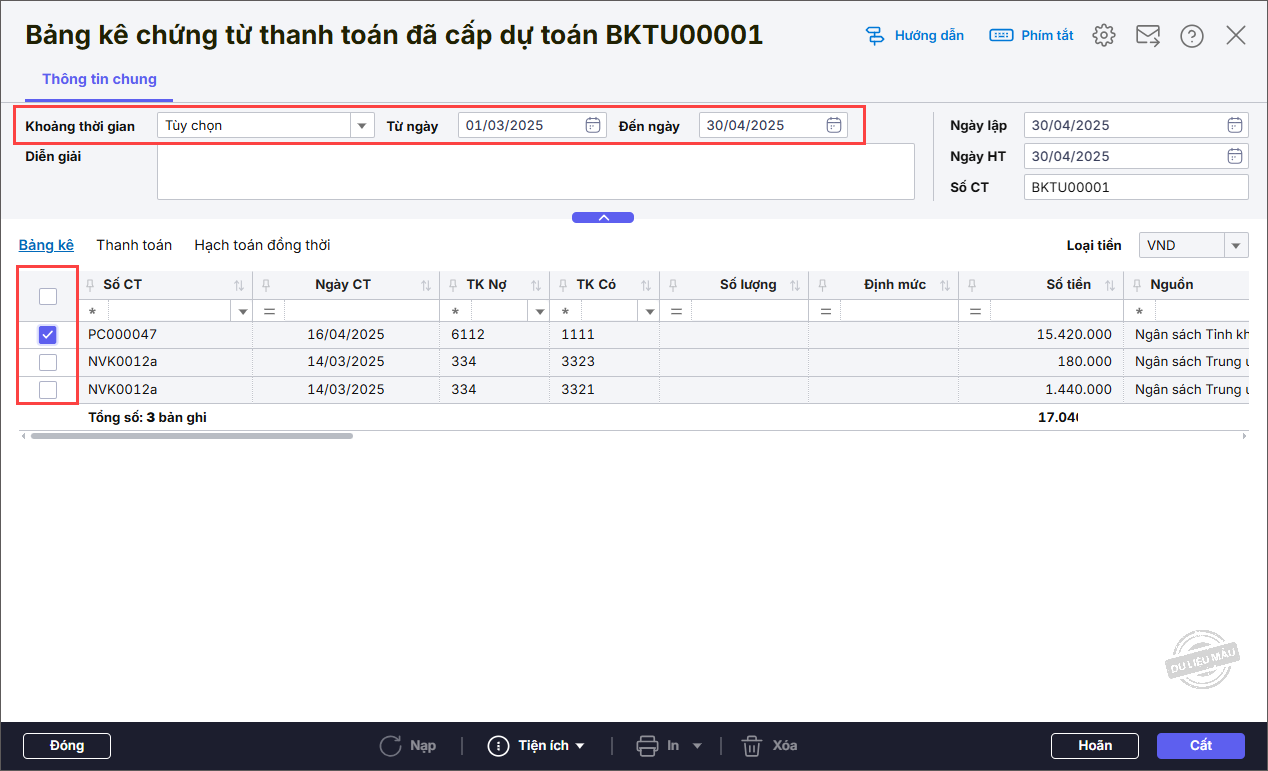Click the Diễn giải text field
The width and height of the screenshot is (1268, 771).
[x=535, y=171]
